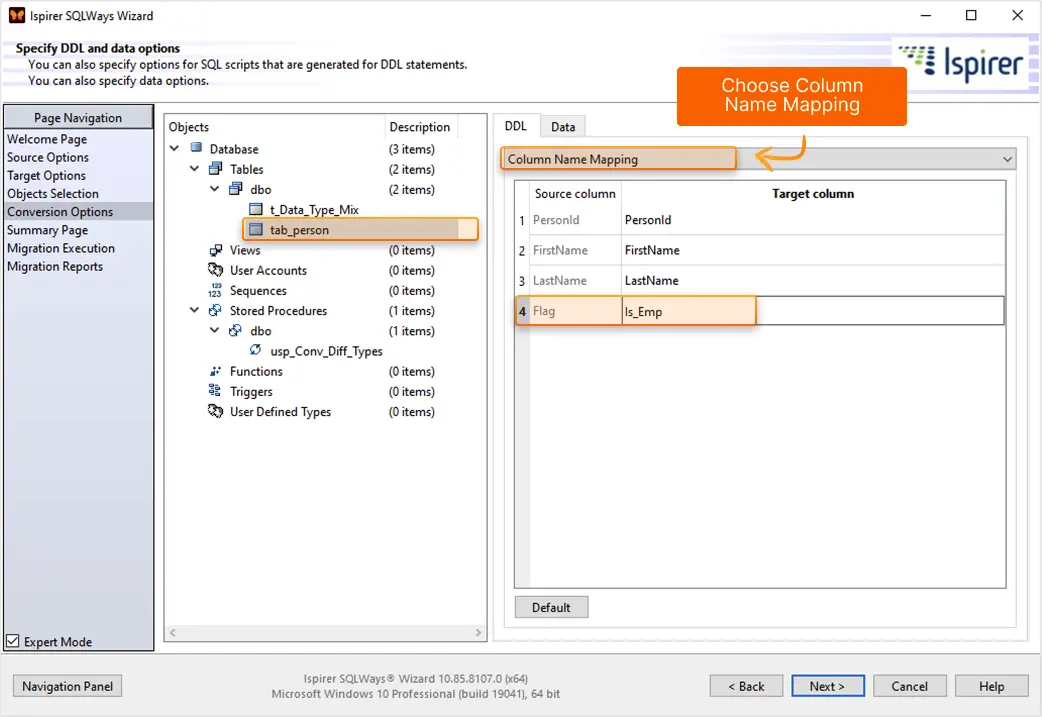
Task: Click the Sequences 123 icon
Action: coord(215,290)
